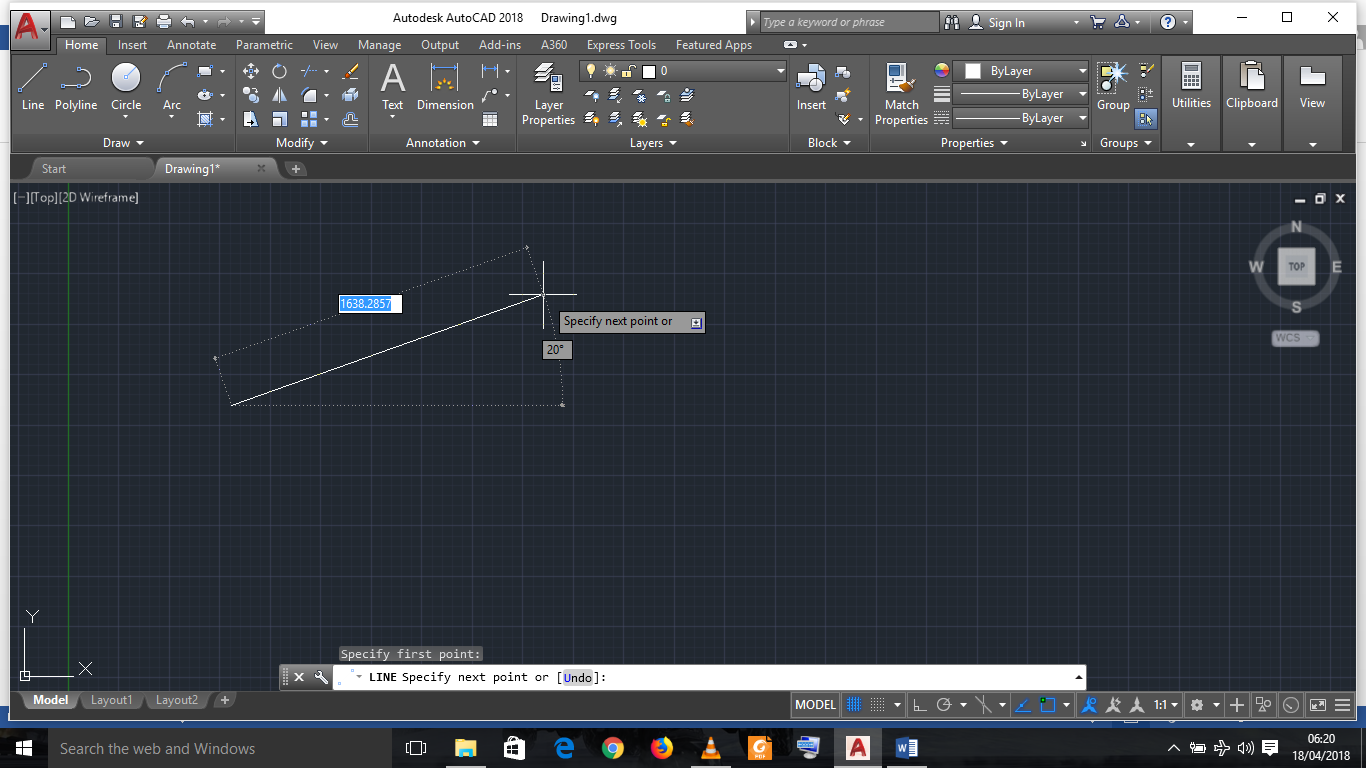Viewport: 1366px width, 768px height.
Task: Switch to the Layout1 tab
Action: [x=111, y=700]
